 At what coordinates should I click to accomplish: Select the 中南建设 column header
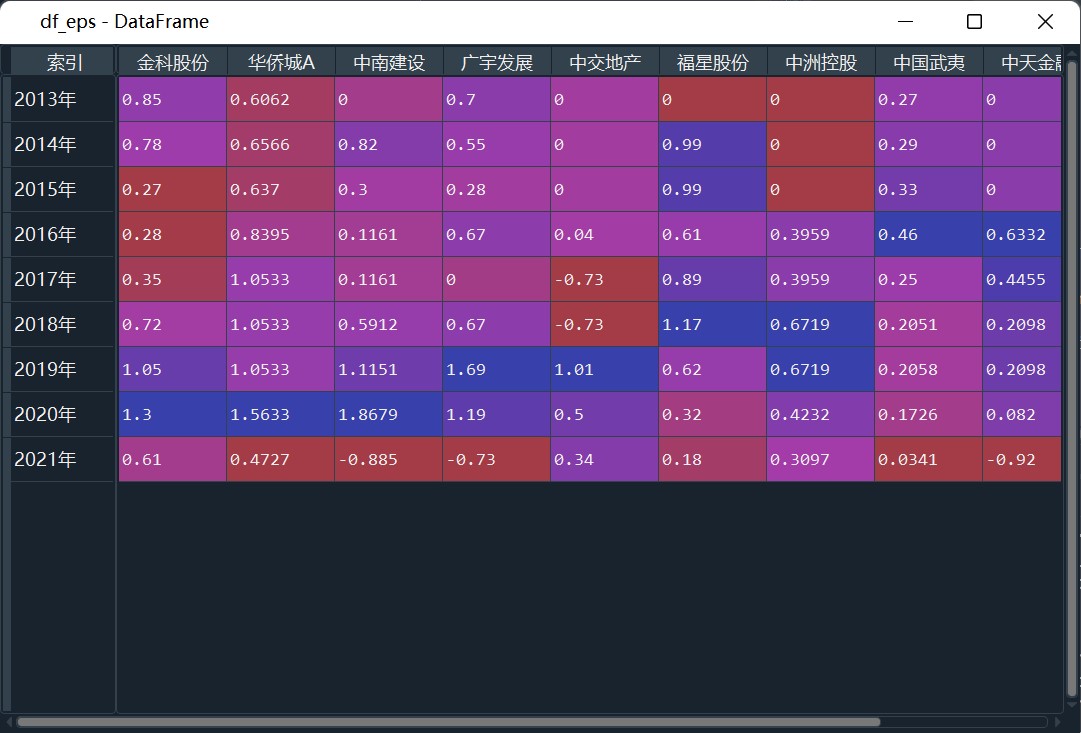(x=389, y=62)
